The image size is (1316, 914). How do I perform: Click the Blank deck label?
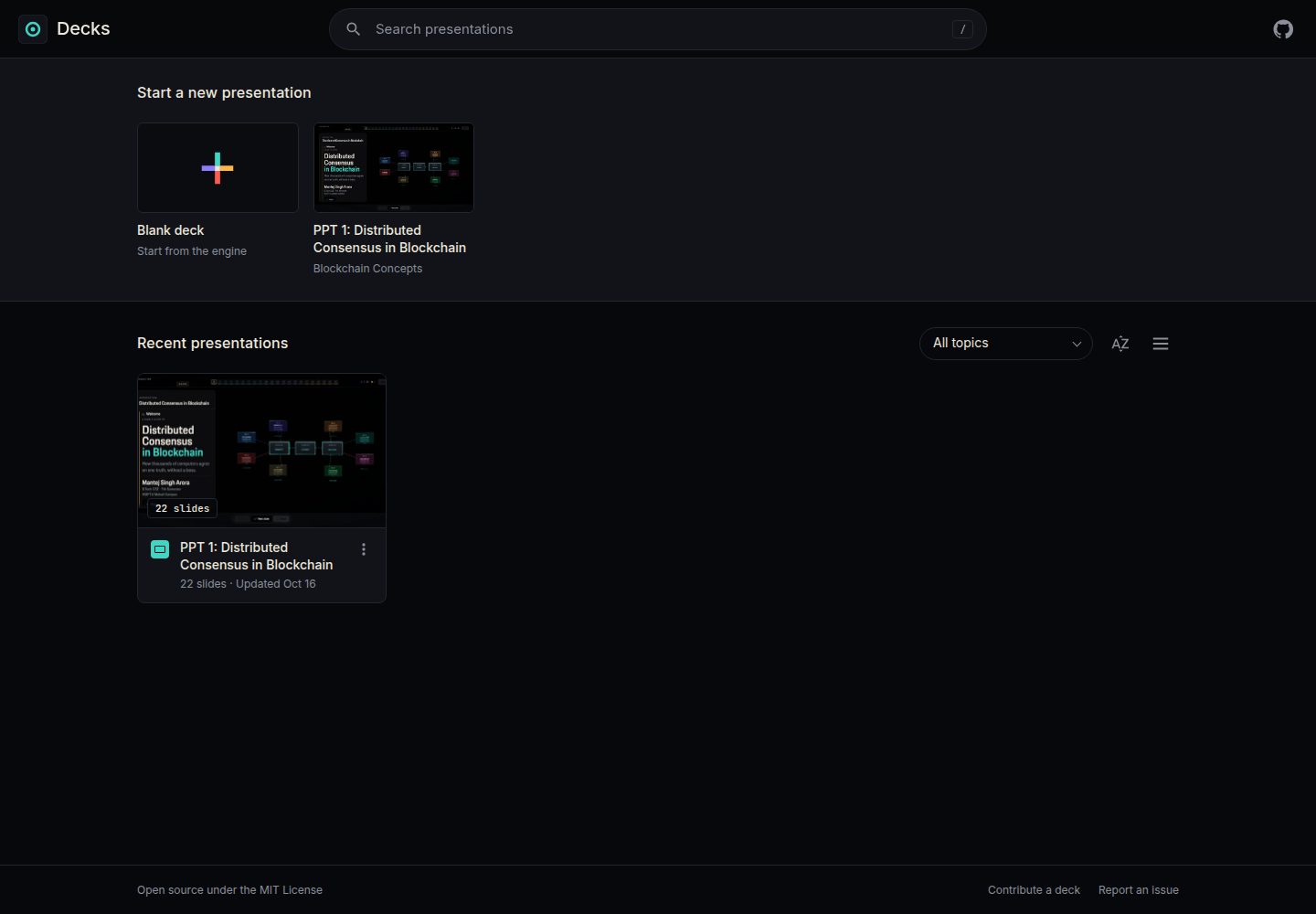click(x=171, y=230)
